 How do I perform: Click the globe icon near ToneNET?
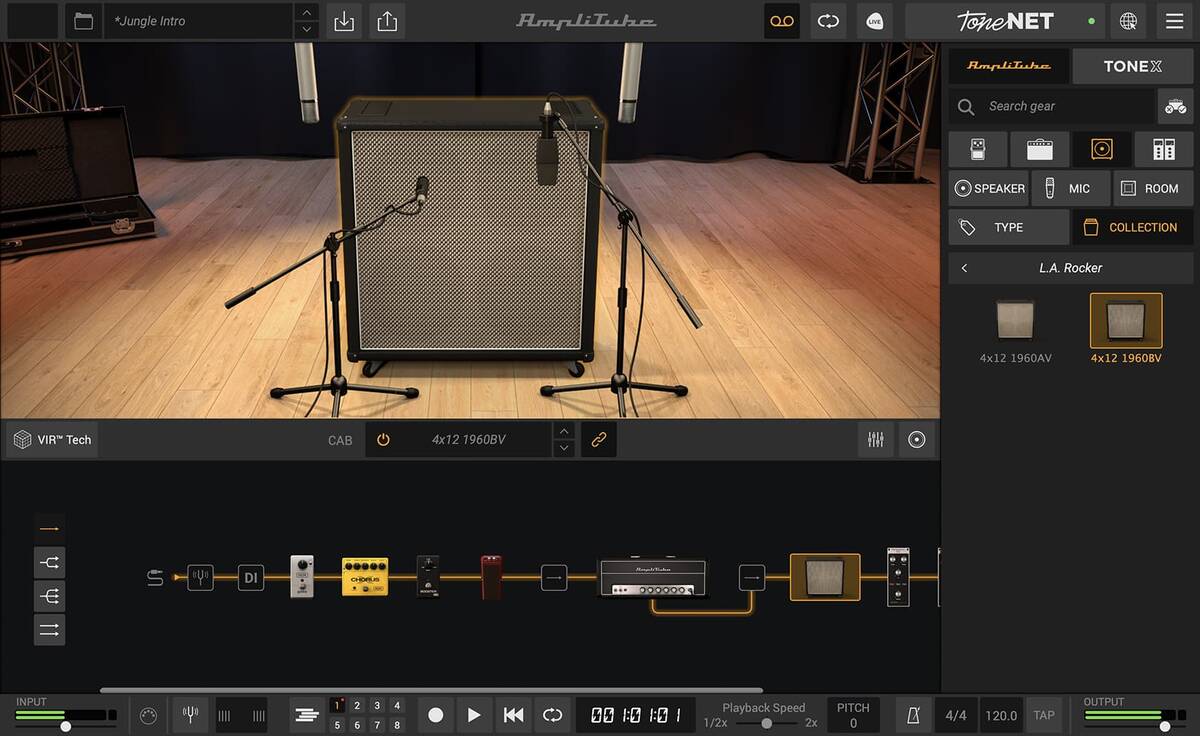click(1128, 20)
